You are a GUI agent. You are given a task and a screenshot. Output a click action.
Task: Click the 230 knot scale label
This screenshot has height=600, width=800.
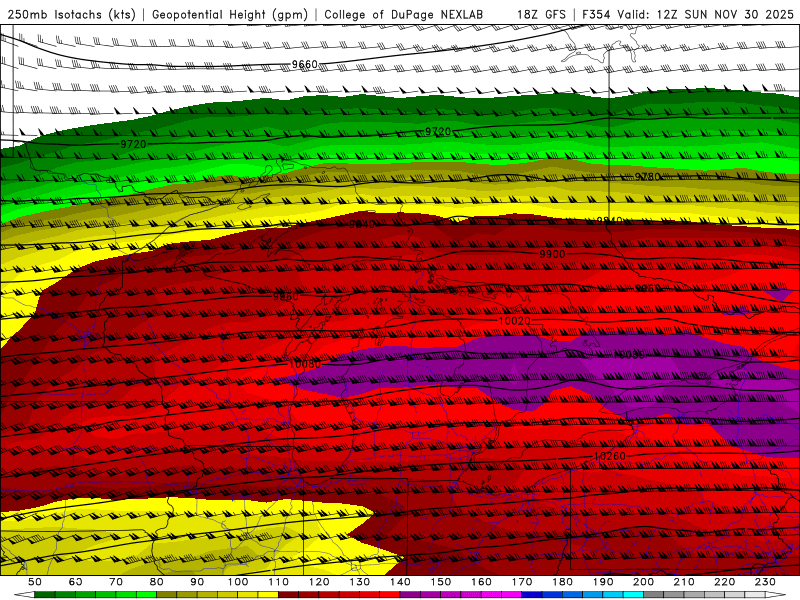pyautogui.click(x=765, y=582)
